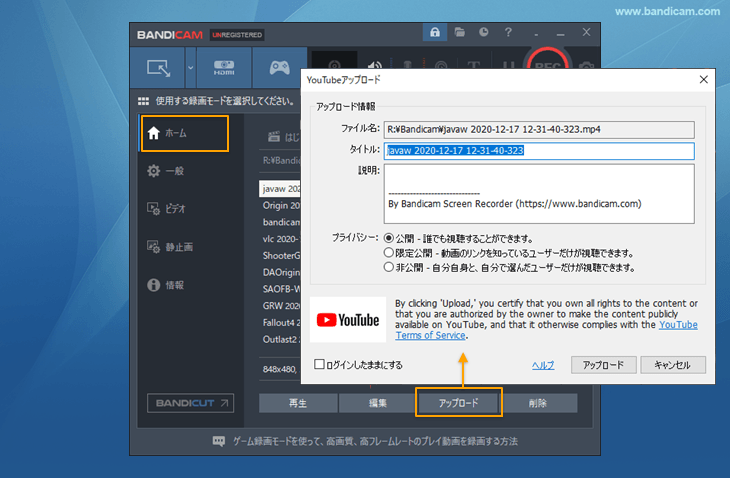Click the 削除 delete button

point(538,403)
